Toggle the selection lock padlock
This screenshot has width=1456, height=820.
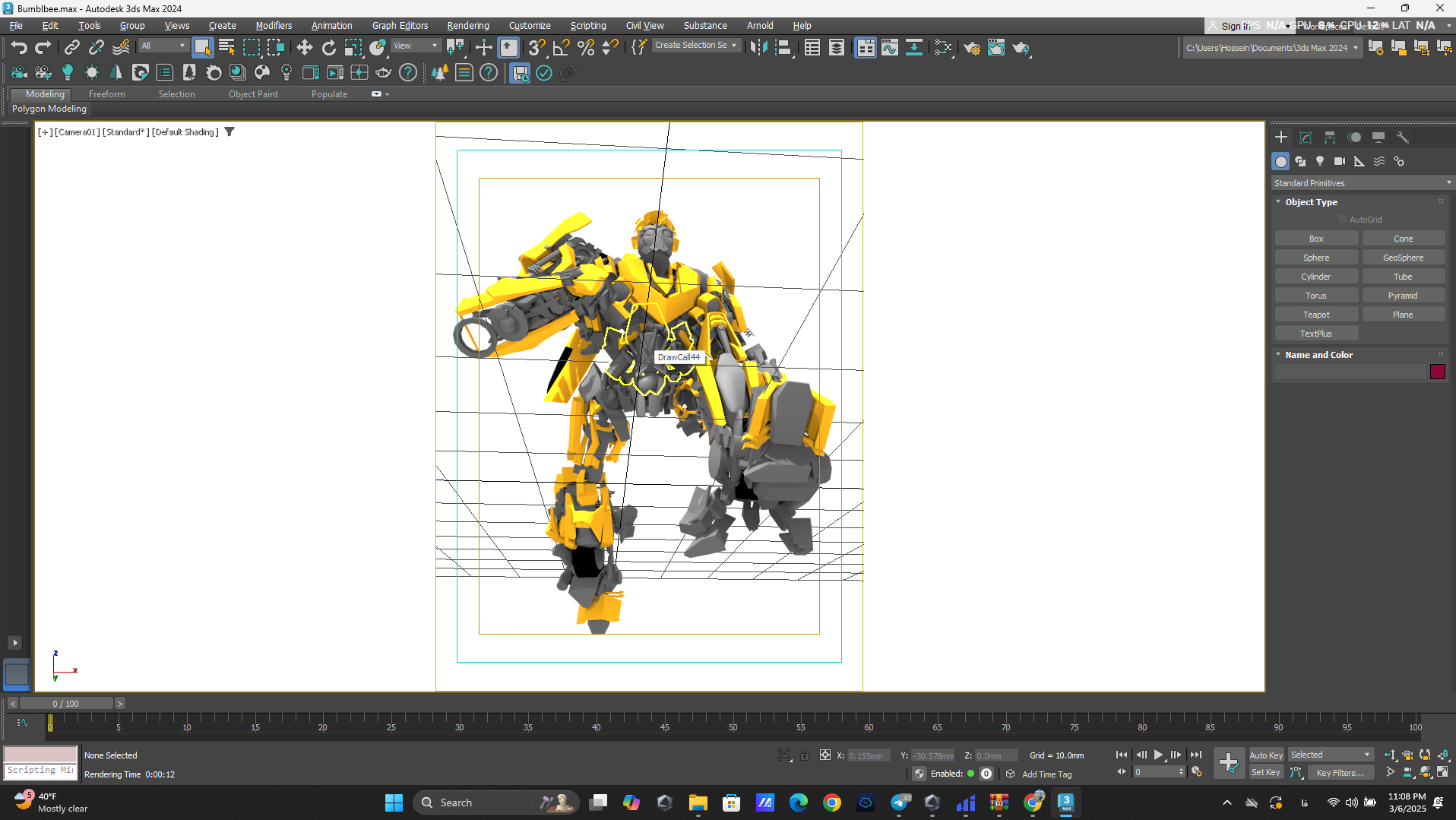(x=805, y=755)
